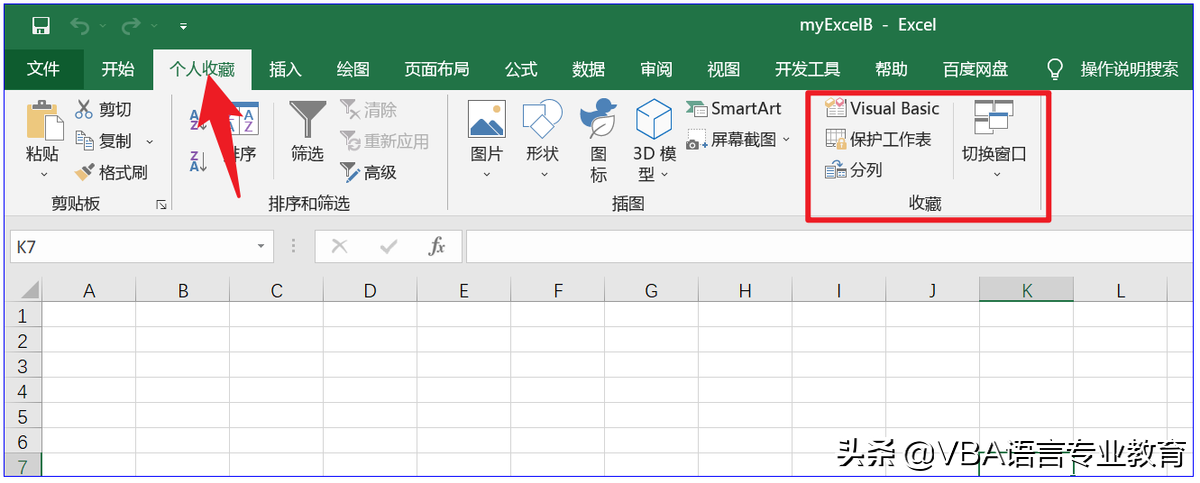Image resolution: width=1200 pixels, height=483 pixels.
Task: Click the sort descending Z-A icon
Action: (199, 160)
